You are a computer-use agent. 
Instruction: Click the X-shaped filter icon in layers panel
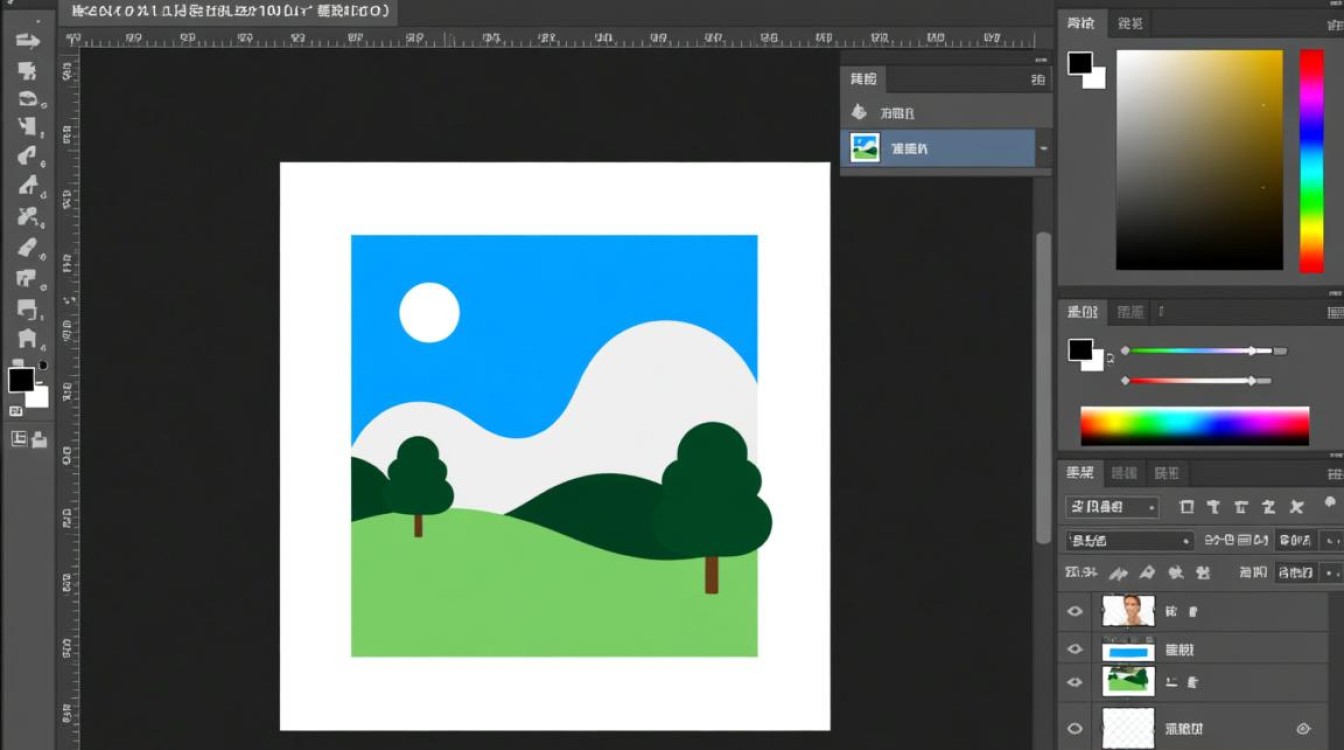click(1297, 507)
